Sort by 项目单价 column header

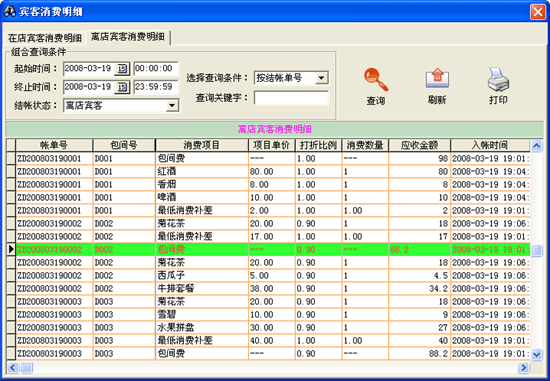(x=272, y=145)
